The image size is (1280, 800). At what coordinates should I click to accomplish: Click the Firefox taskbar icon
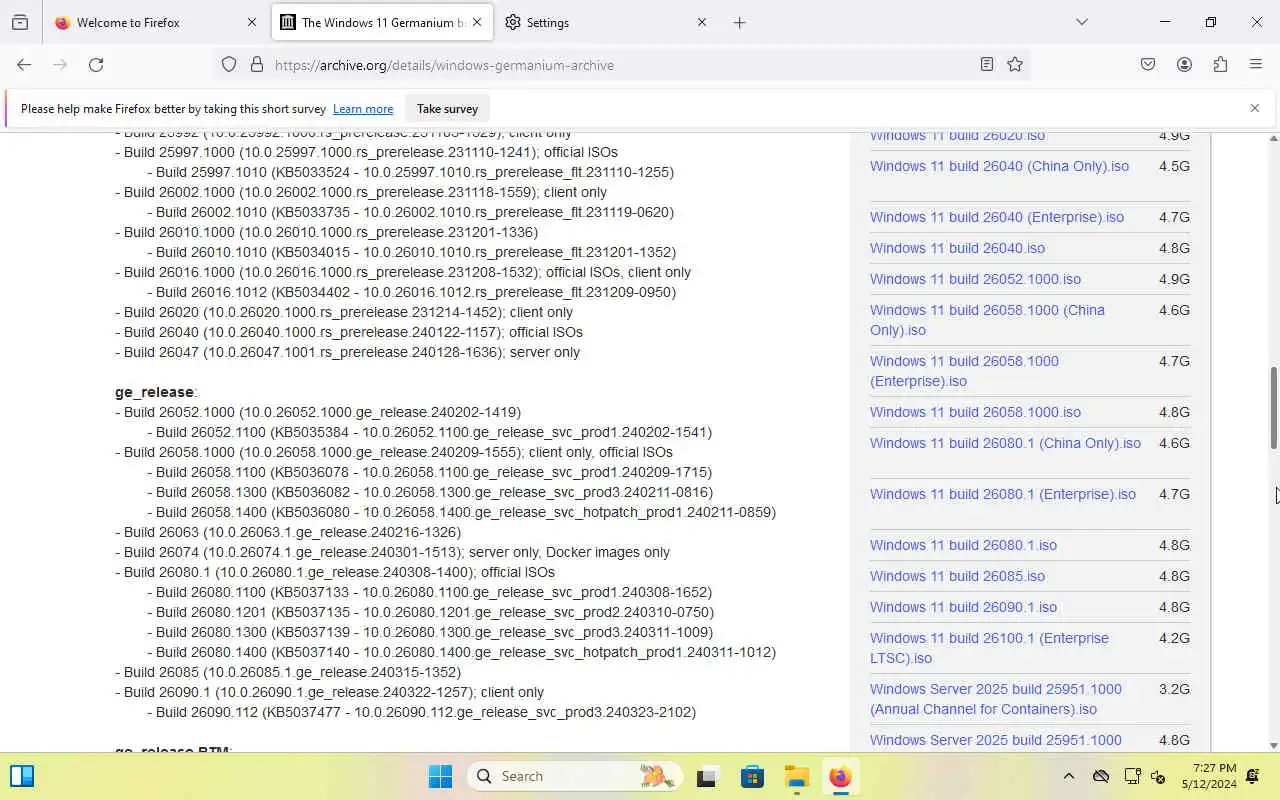pyautogui.click(x=840, y=776)
